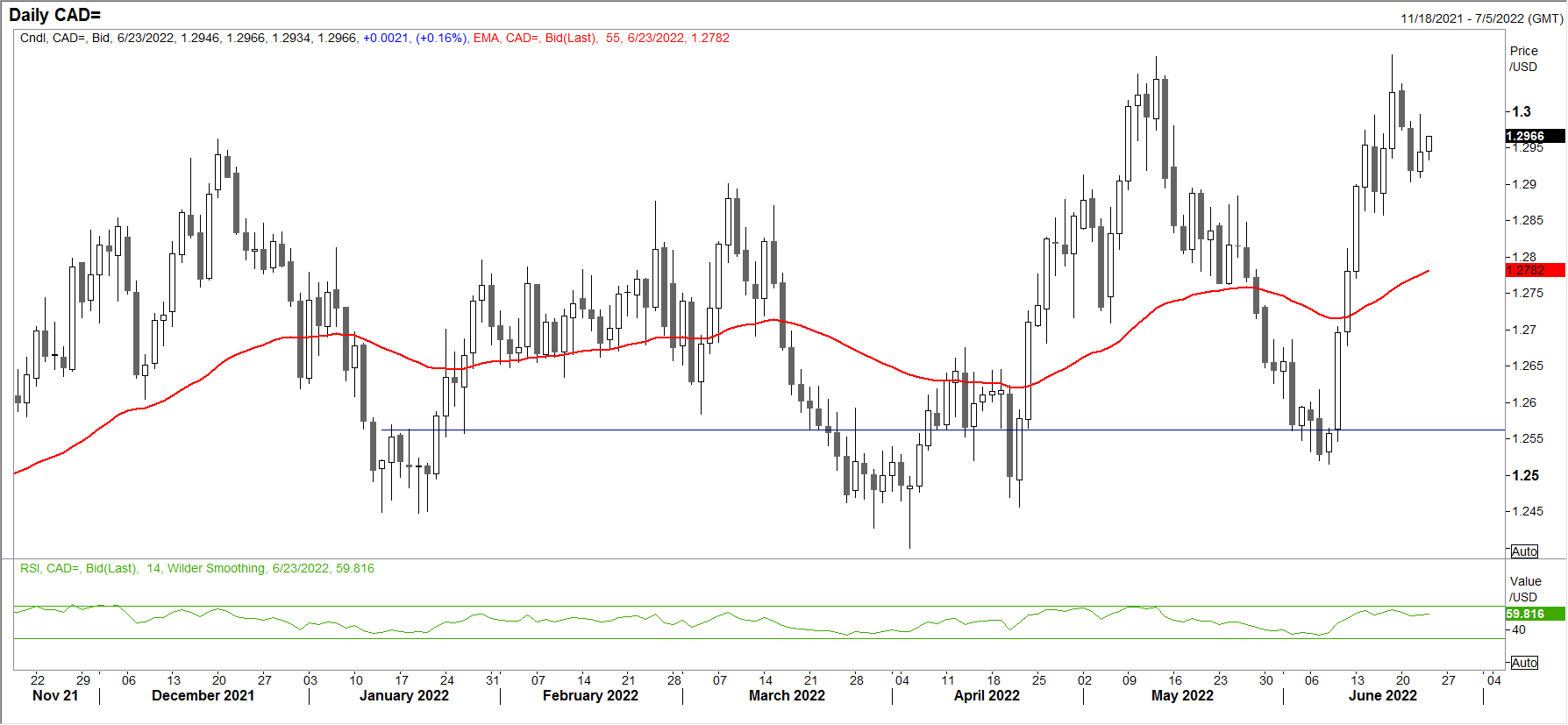Click the 1.245 price axis label
The height and width of the screenshot is (725, 1568).
click(x=1528, y=511)
